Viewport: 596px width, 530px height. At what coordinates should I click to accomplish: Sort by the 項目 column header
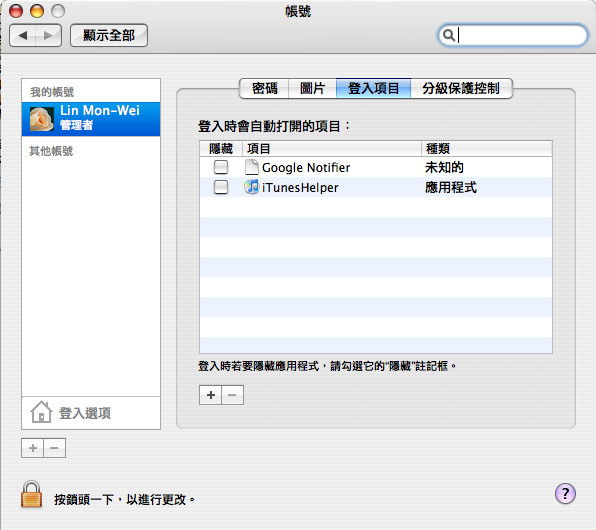tap(332, 149)
